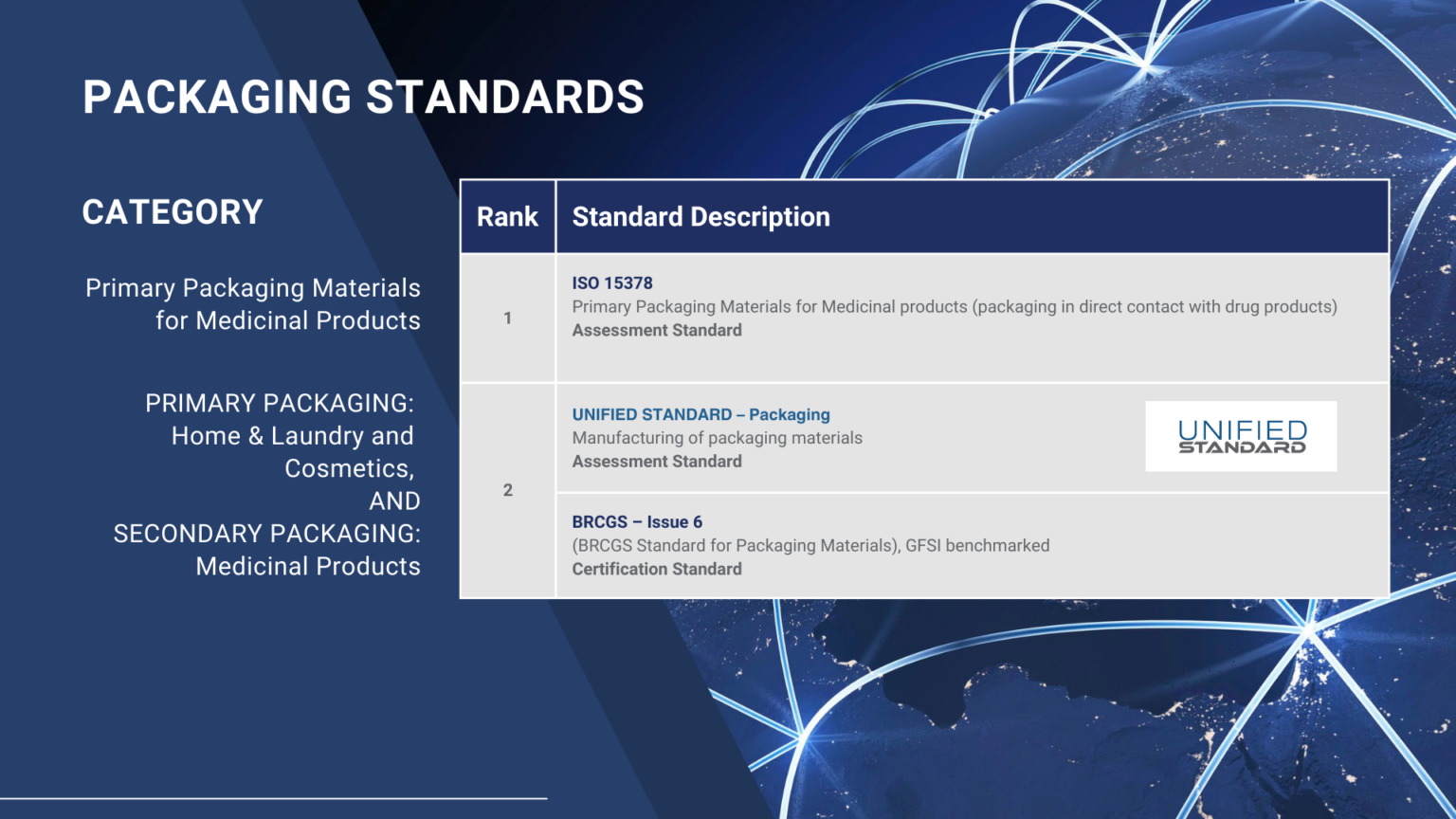Select the PACKAGING STANDARDS title
Image resolution: width=1456 pixels, height=819 pixels.
pos(363,96)
